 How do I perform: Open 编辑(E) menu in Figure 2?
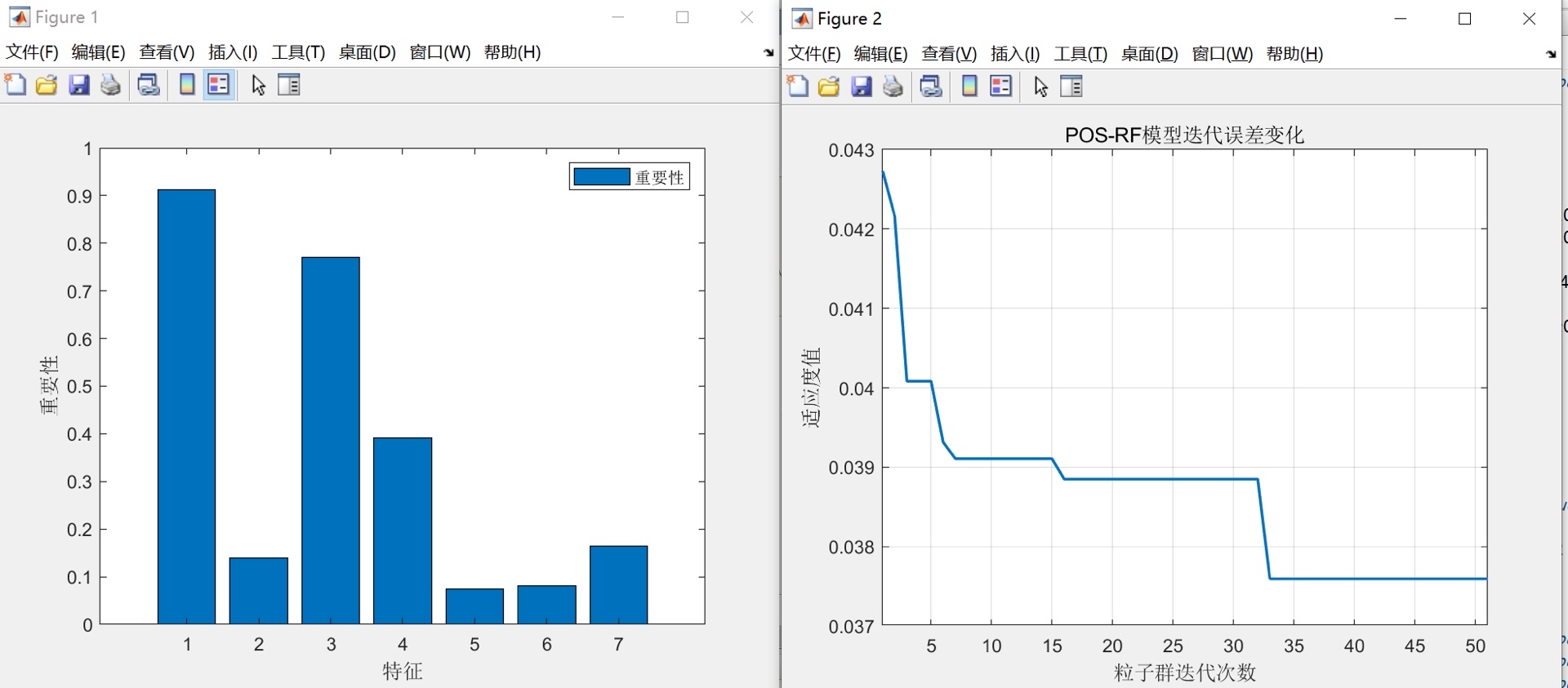(881, 54)
